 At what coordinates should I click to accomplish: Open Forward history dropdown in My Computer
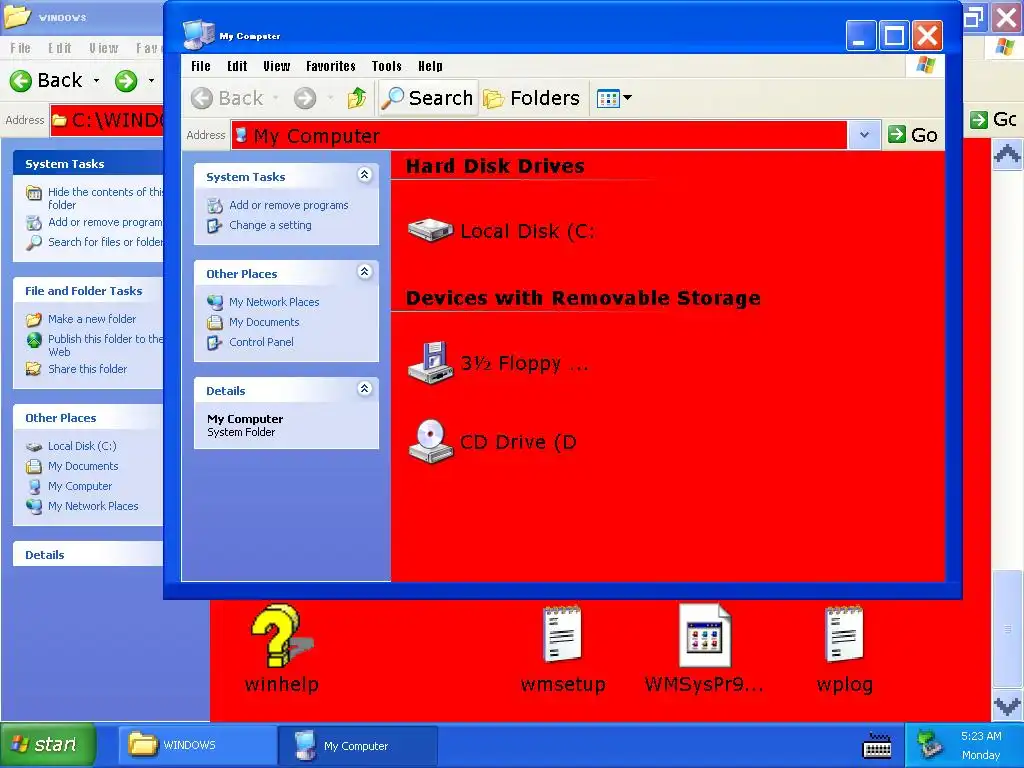pos(331,98)
